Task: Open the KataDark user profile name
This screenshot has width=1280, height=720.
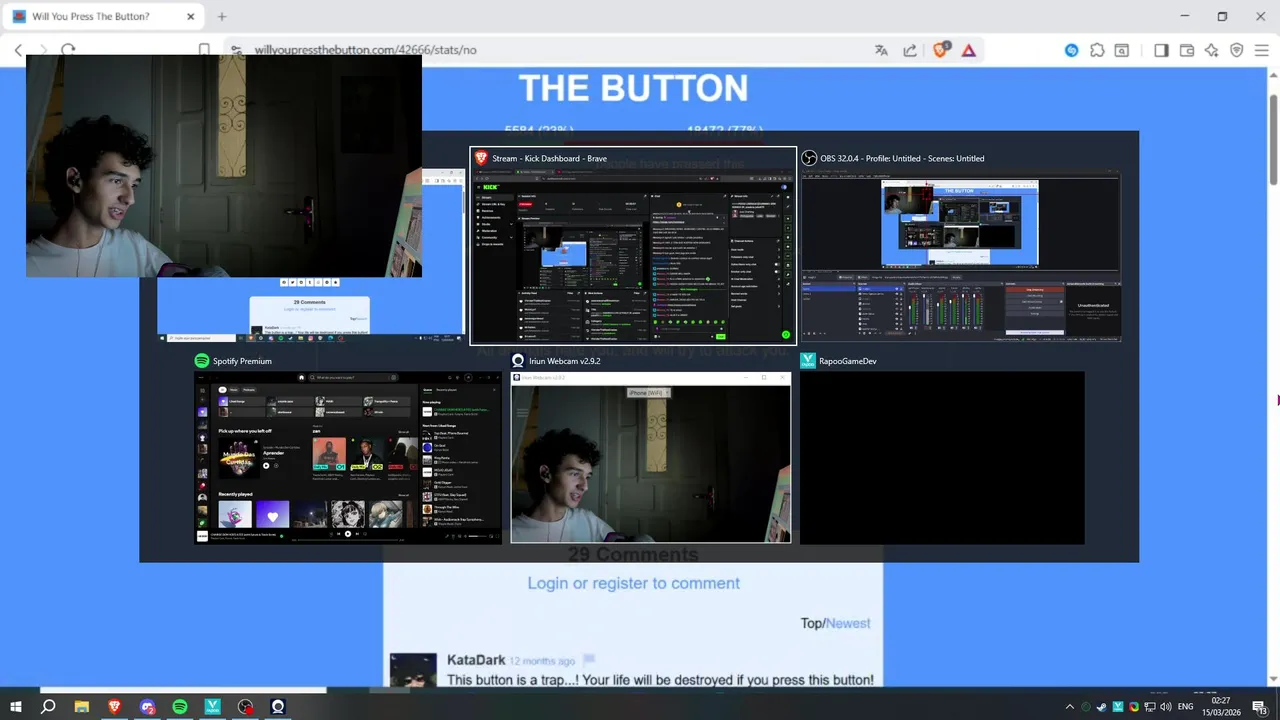Action: (476, 660)
